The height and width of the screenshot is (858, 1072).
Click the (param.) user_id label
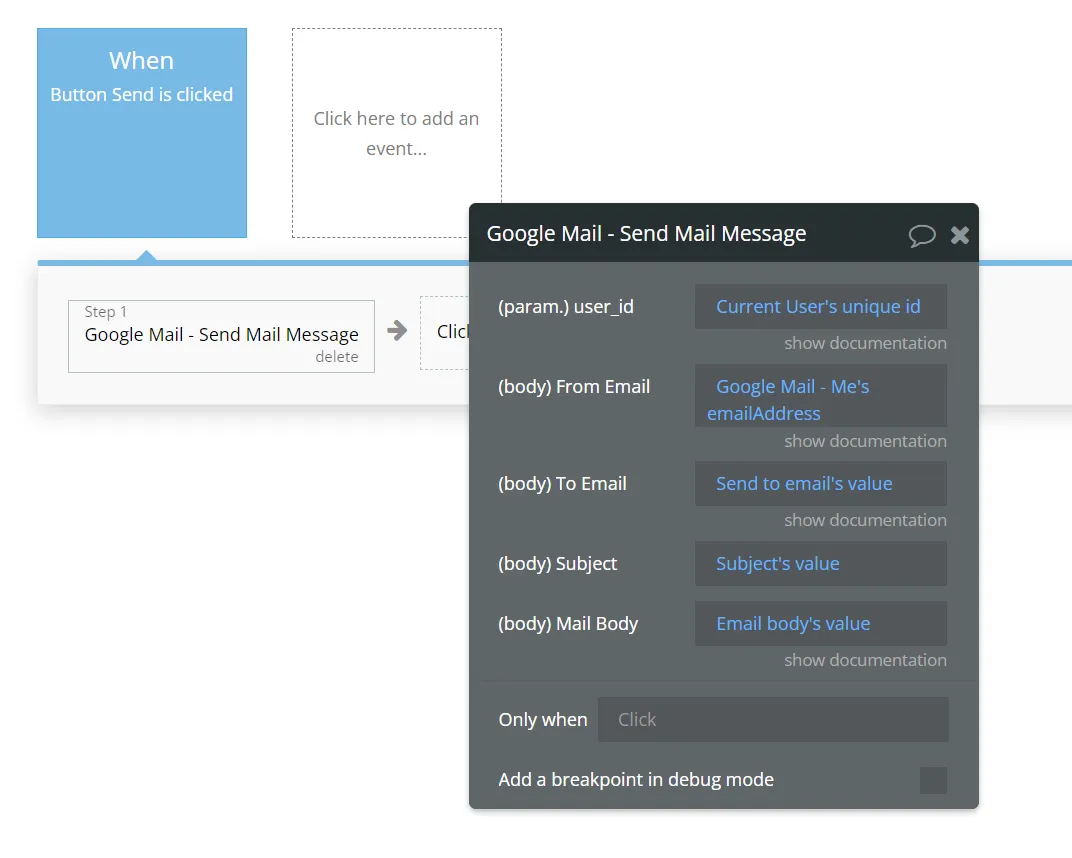(x=566, y=306)
